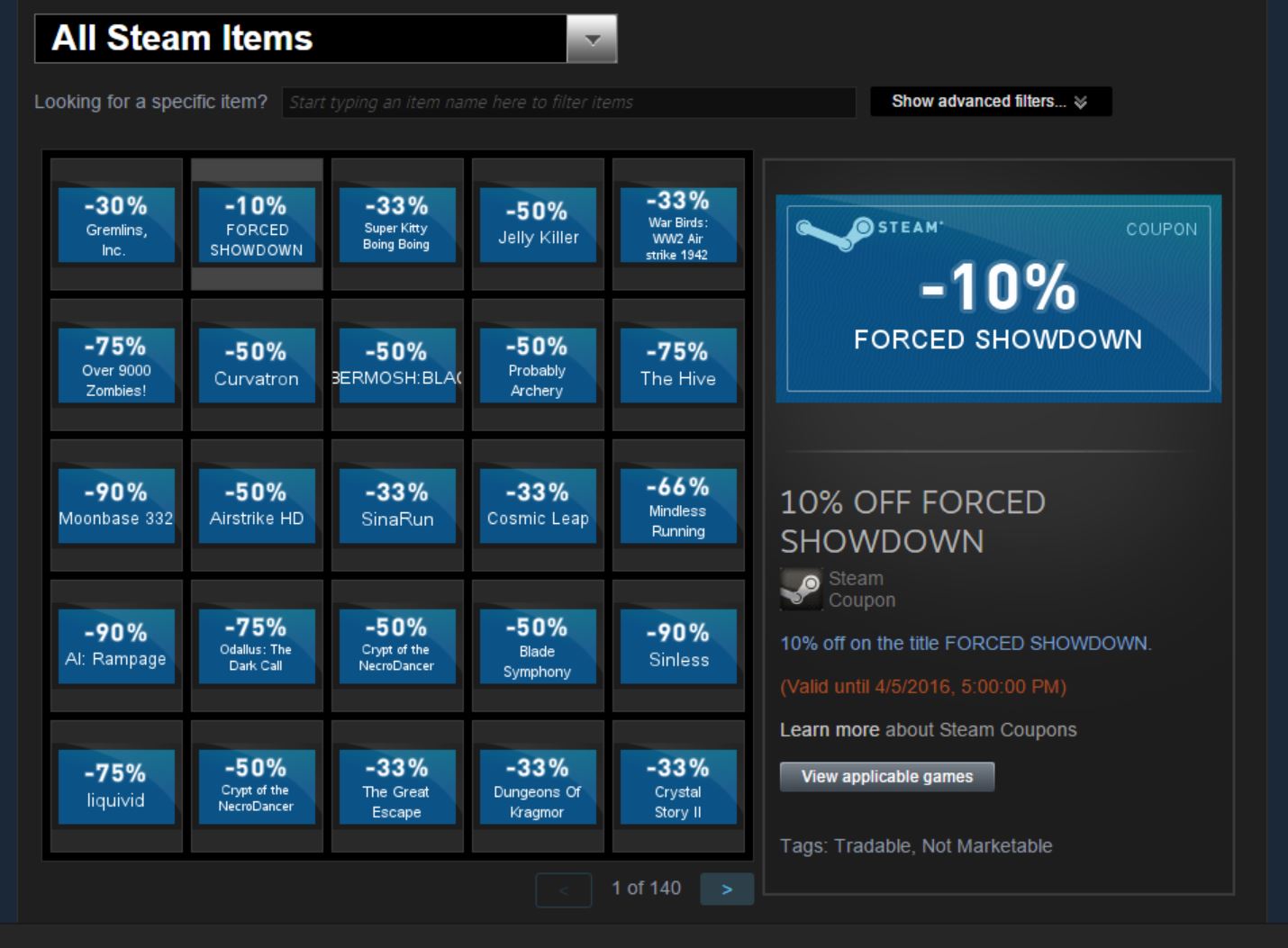
Task: Pick the liquivid -75% coupon
Action: pos(116,787)
